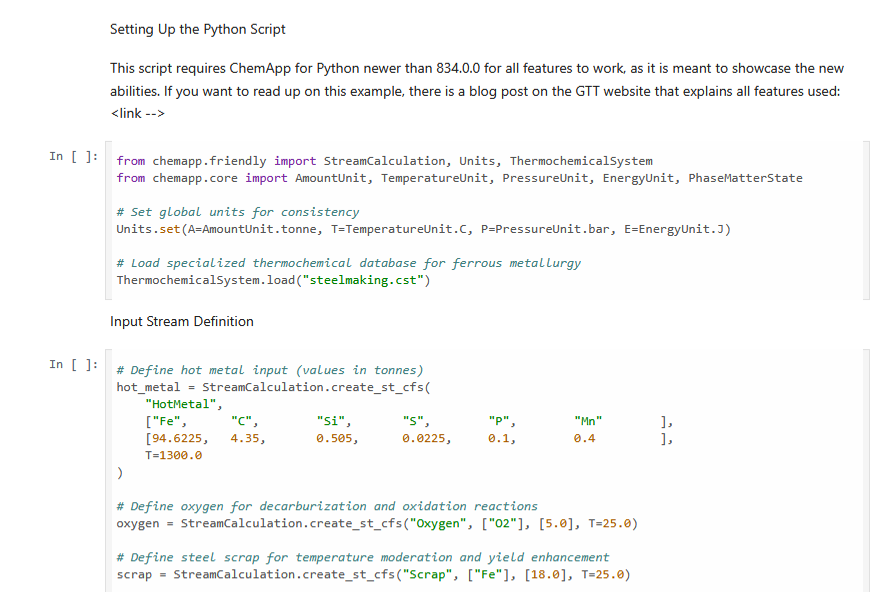Click the "hot_metal = StreamCalculation.create_st_cfs(" line
This screenshot has height=592, width=887.
click(273, 387)
